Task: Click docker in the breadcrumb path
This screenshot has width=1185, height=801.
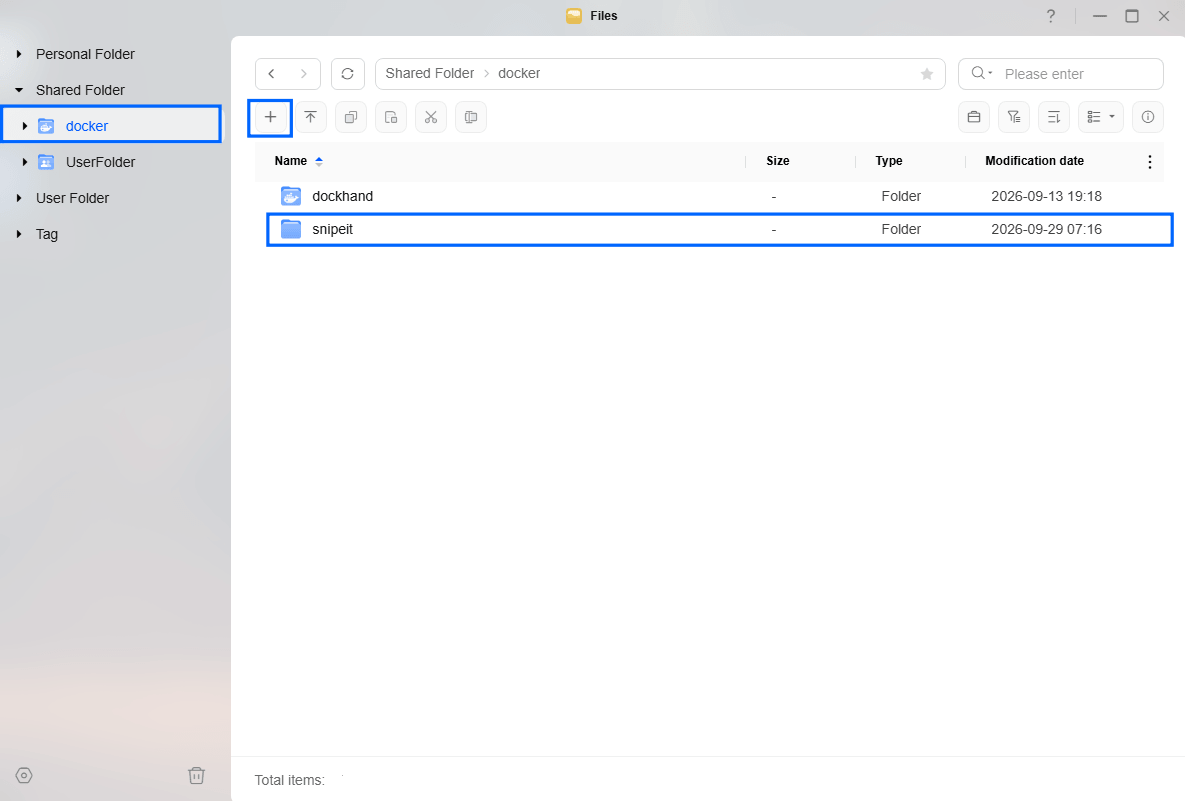Action: coord(519,73)
